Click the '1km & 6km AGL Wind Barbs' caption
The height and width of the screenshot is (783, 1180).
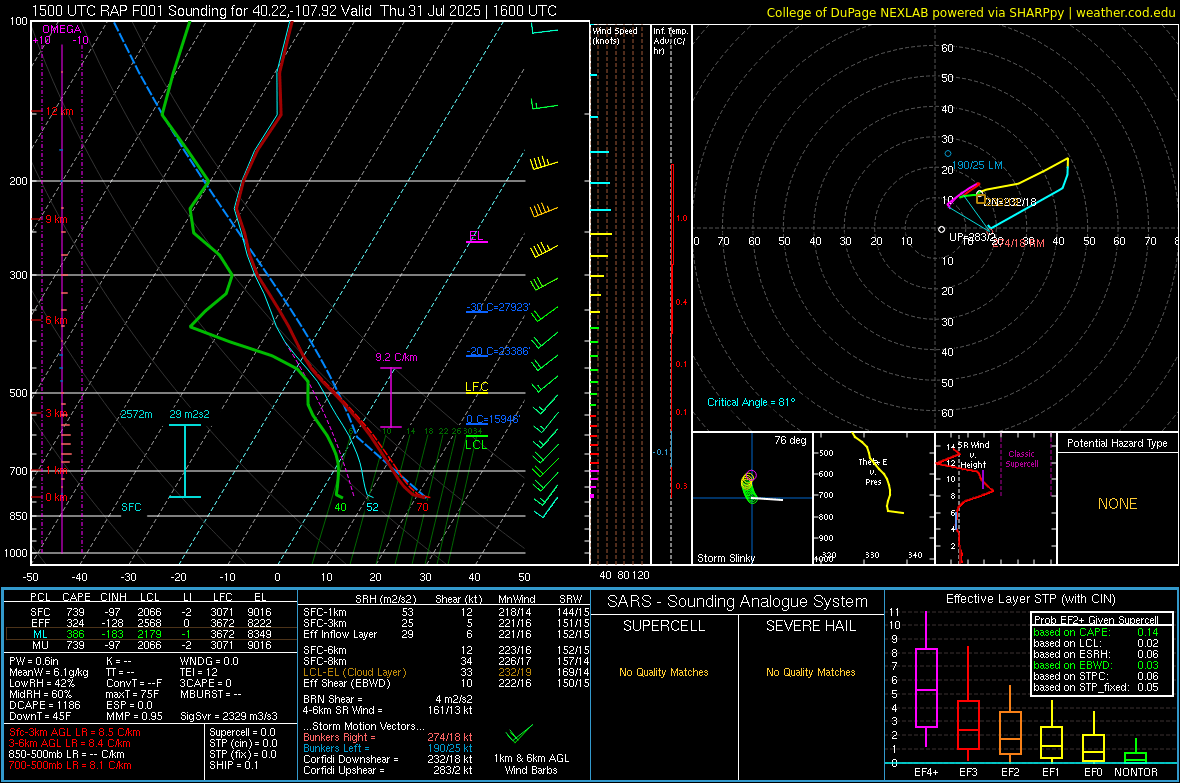[531, 764]
